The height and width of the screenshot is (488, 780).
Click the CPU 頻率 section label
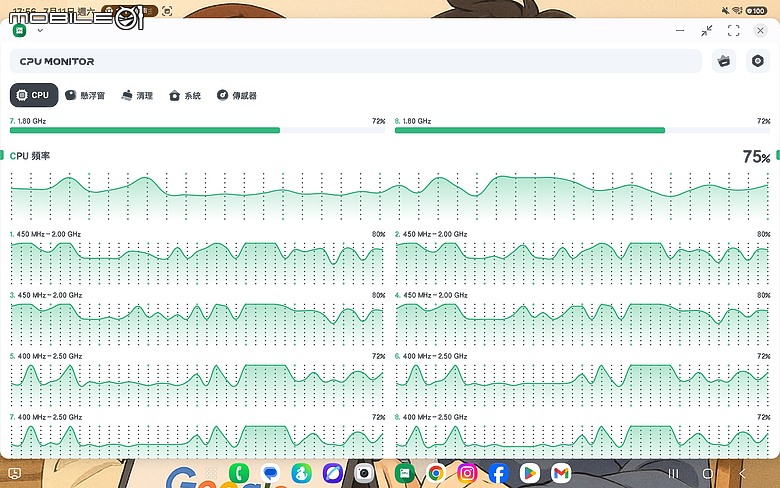click(30, 156)
